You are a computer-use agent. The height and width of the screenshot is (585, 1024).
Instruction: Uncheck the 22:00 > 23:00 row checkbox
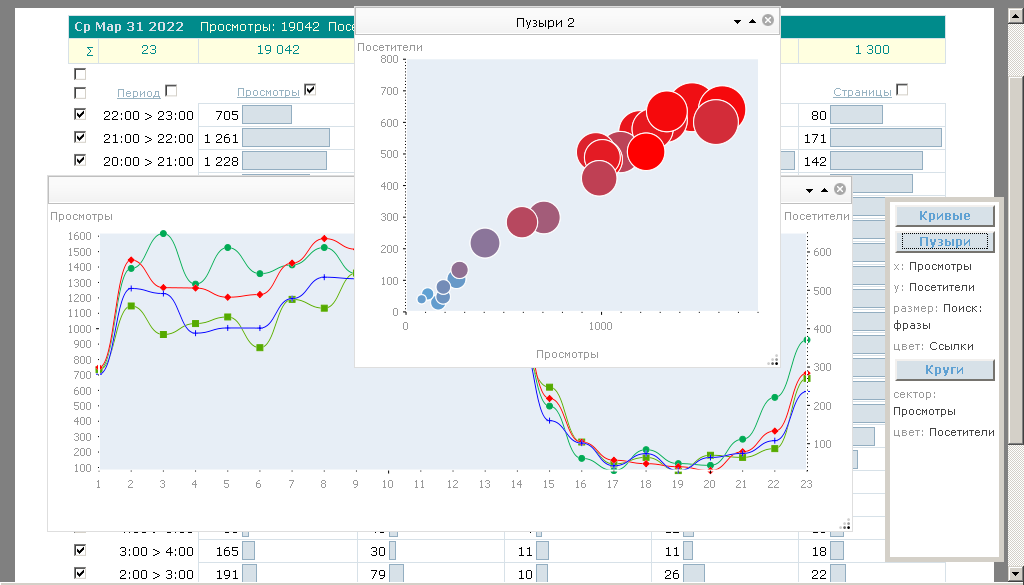click(x=80, y=114)
